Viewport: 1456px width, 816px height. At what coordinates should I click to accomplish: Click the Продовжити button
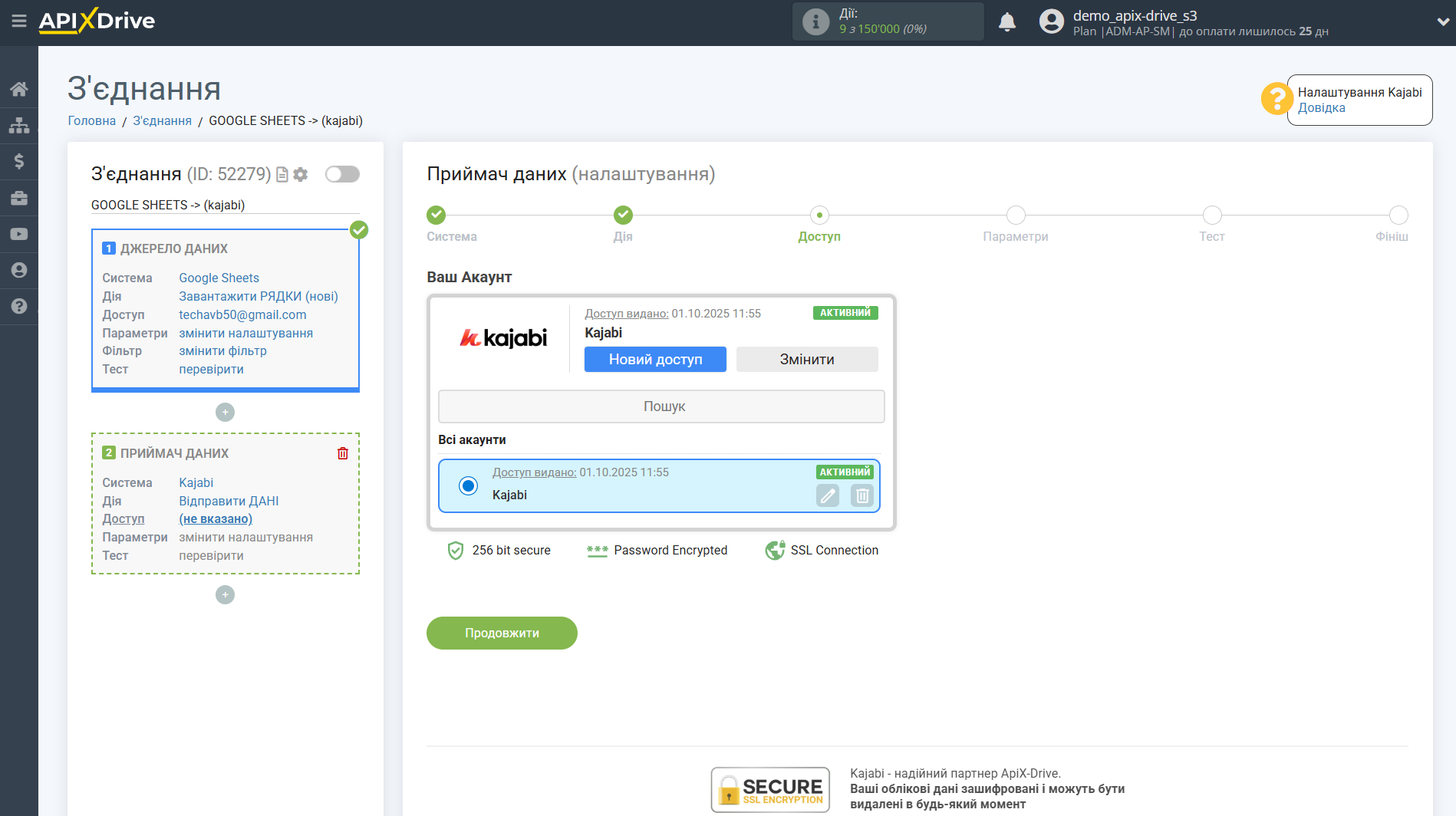coord(502,633)
